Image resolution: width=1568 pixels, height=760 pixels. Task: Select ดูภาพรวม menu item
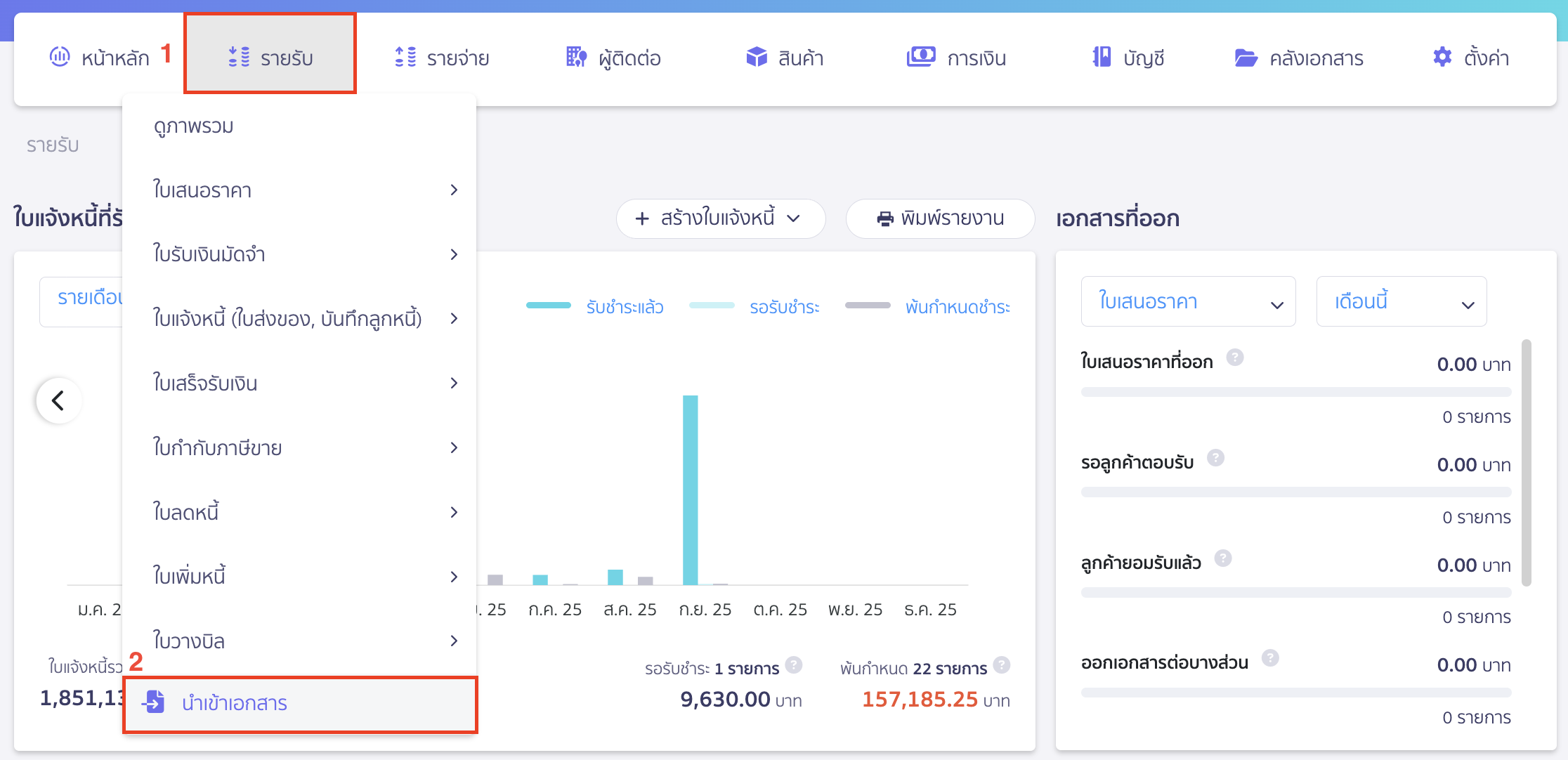194,126
